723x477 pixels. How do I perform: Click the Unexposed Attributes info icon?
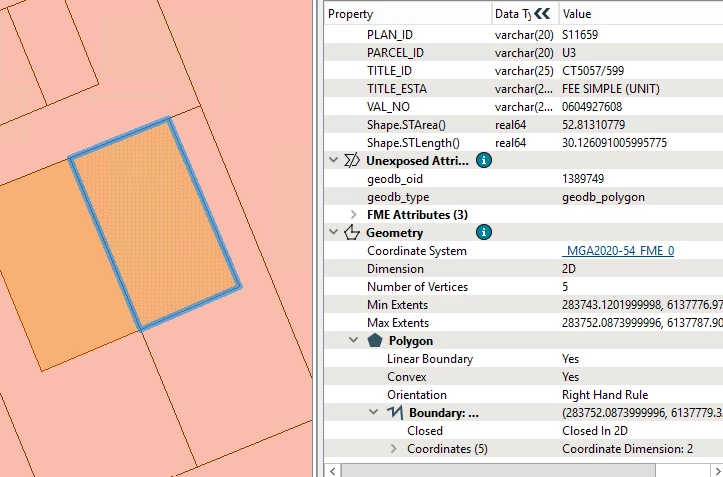[484, 161]
